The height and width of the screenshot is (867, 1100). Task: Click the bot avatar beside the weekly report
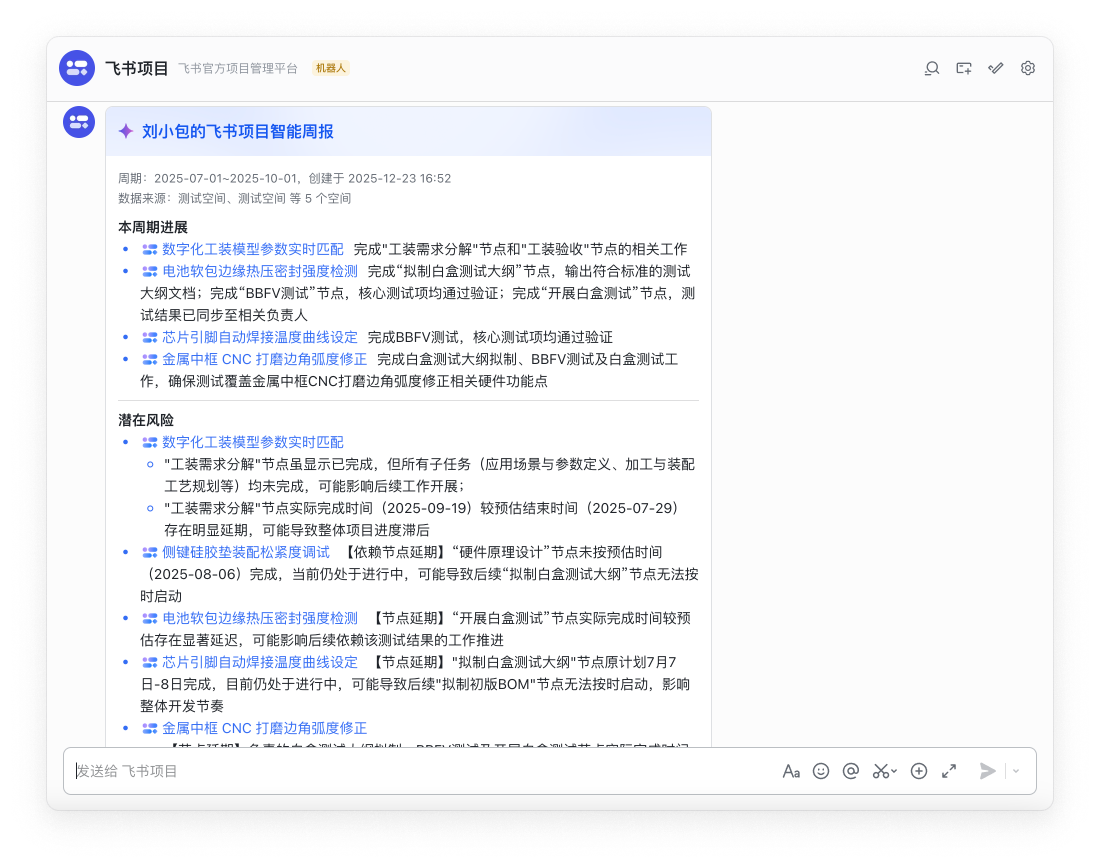tap(79, 122)
